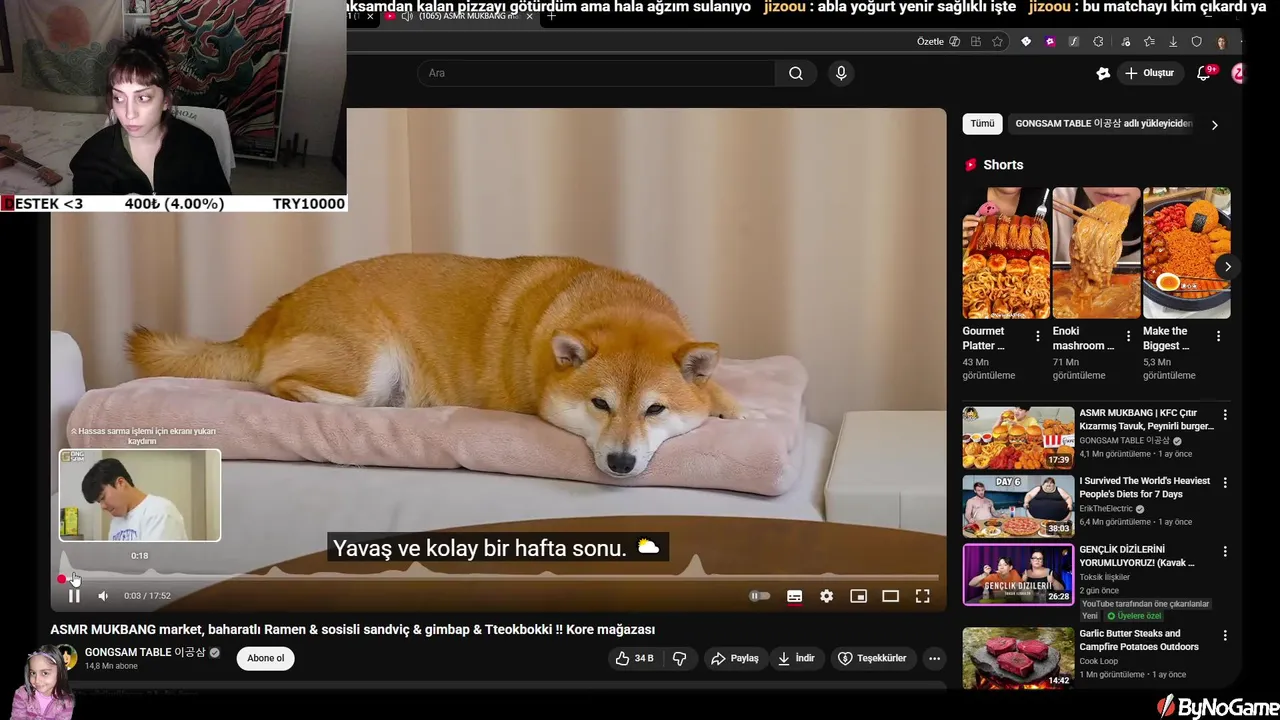The height and width of the screenshot is (720, 1280).
Task: Open YouTube notifications bell
Action: [x=1204, y=73]
